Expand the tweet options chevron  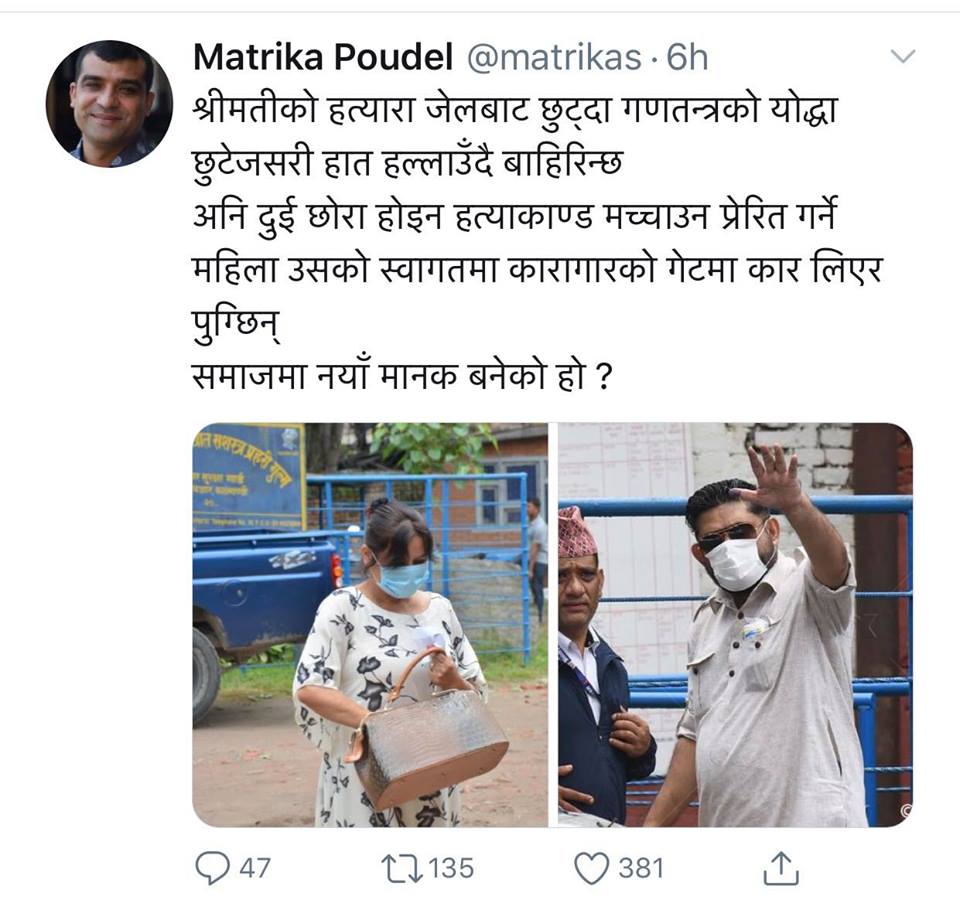coord(902,57)
